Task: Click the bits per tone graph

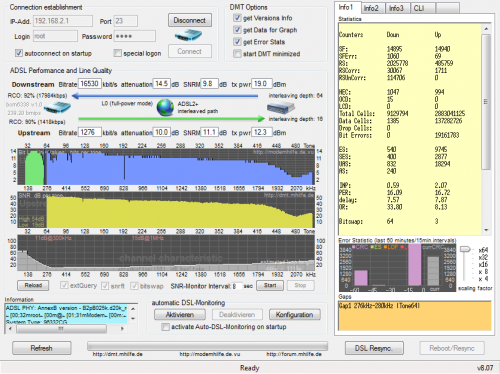Action: pyautogui.click(x=166, y=167)
